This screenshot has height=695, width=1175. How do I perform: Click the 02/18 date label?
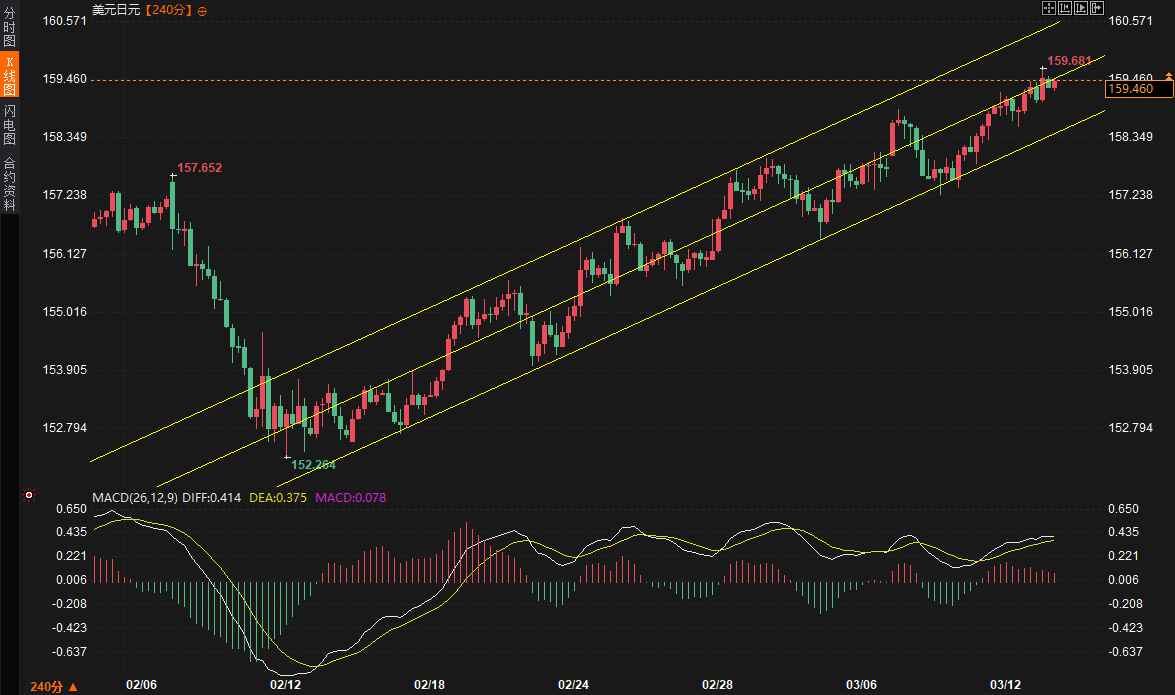pos(429,685)
